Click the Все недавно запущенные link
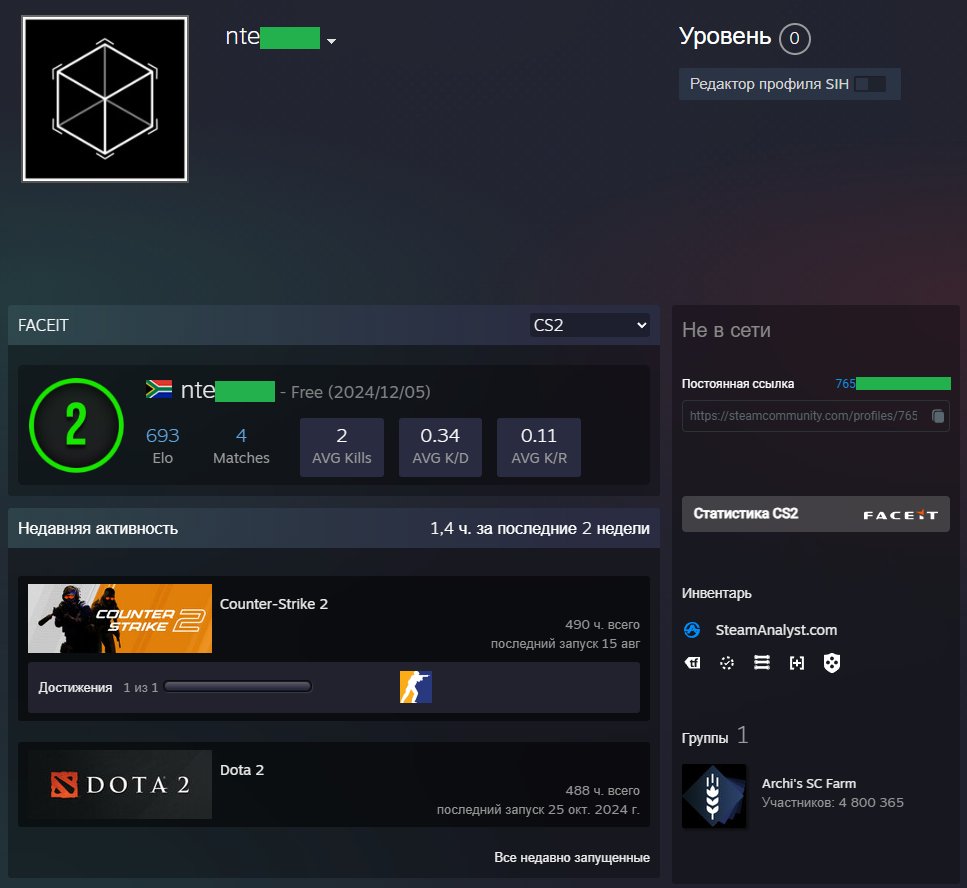Image resolution: width=967 pixels, height=888 pixels. pyautogui.click(x=571, y=858)
